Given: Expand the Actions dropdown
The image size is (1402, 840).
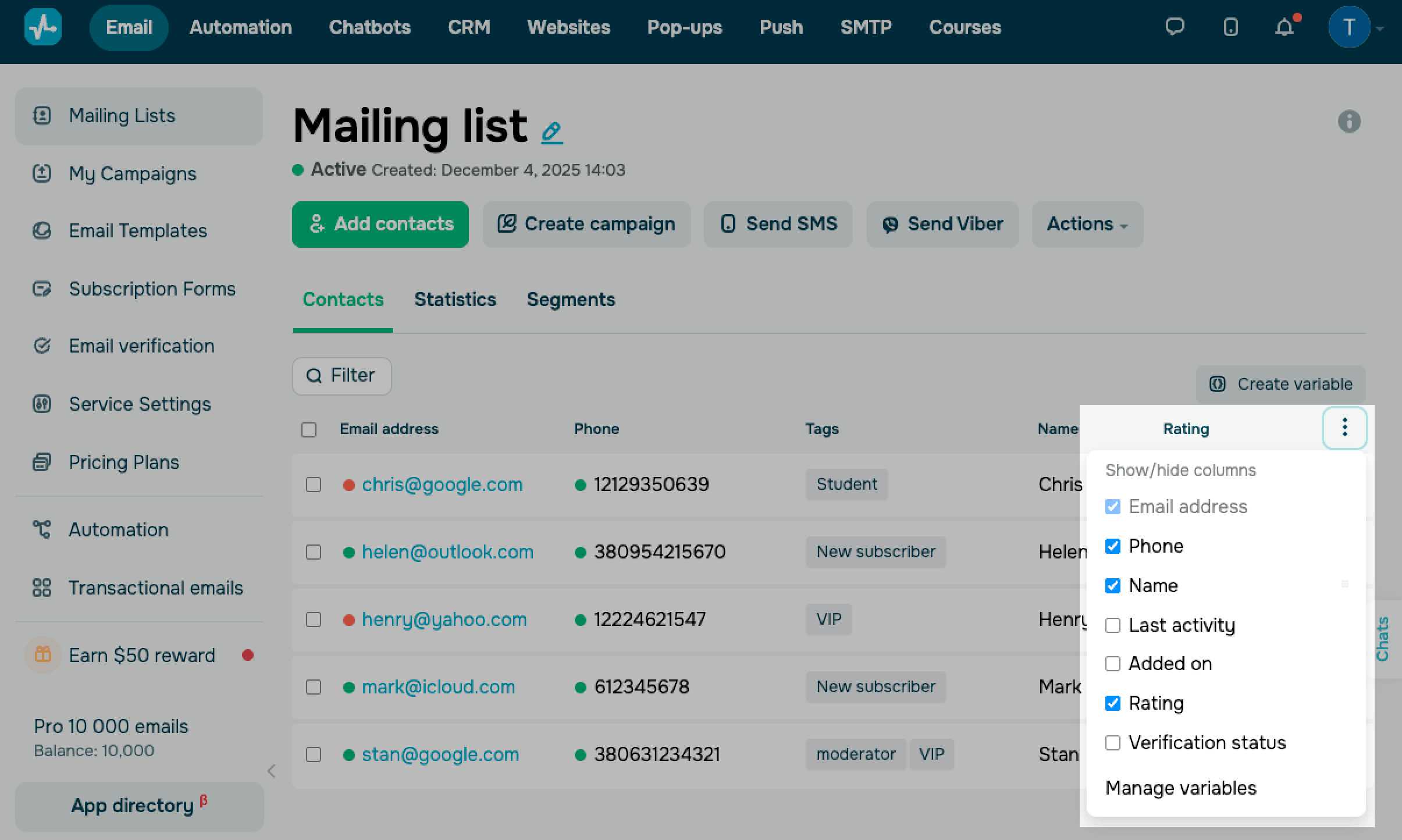Looking at the screenshot, I should (x=1087, y=225).
